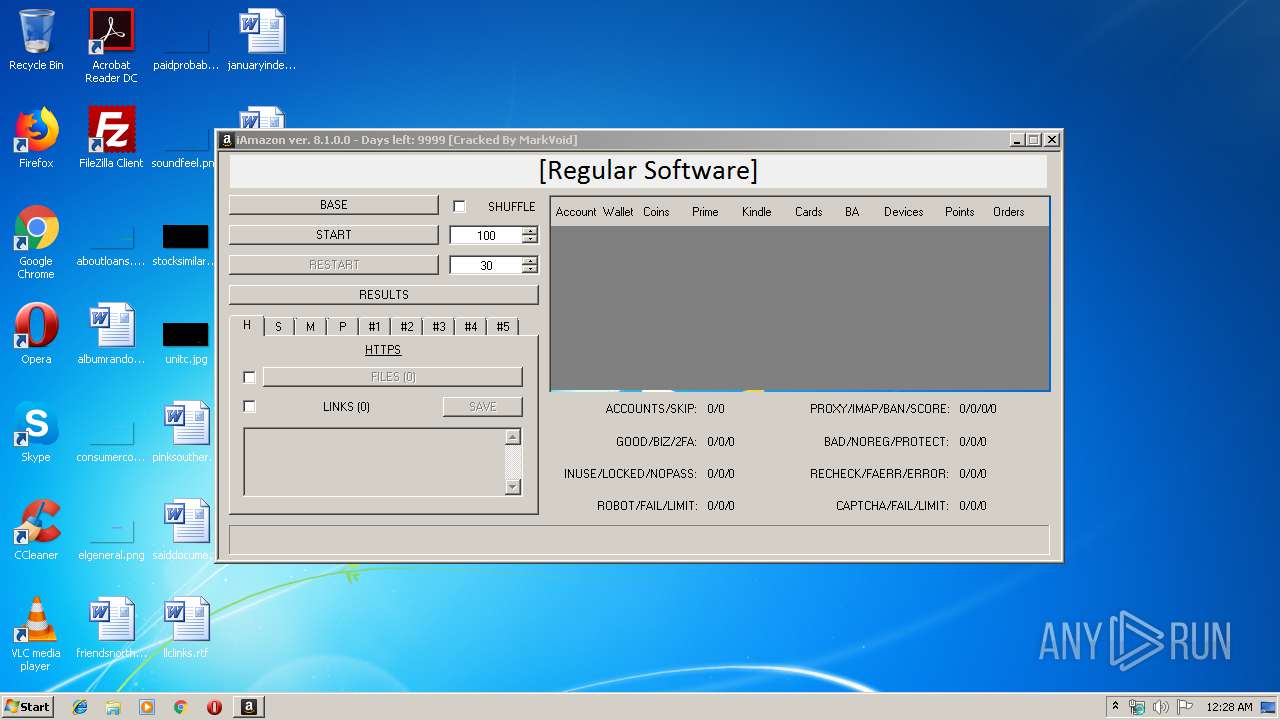The height and width of the screenshot is (720, 1280).
Task: Switch to the #3 tab
Action: [x=439, y=327]
